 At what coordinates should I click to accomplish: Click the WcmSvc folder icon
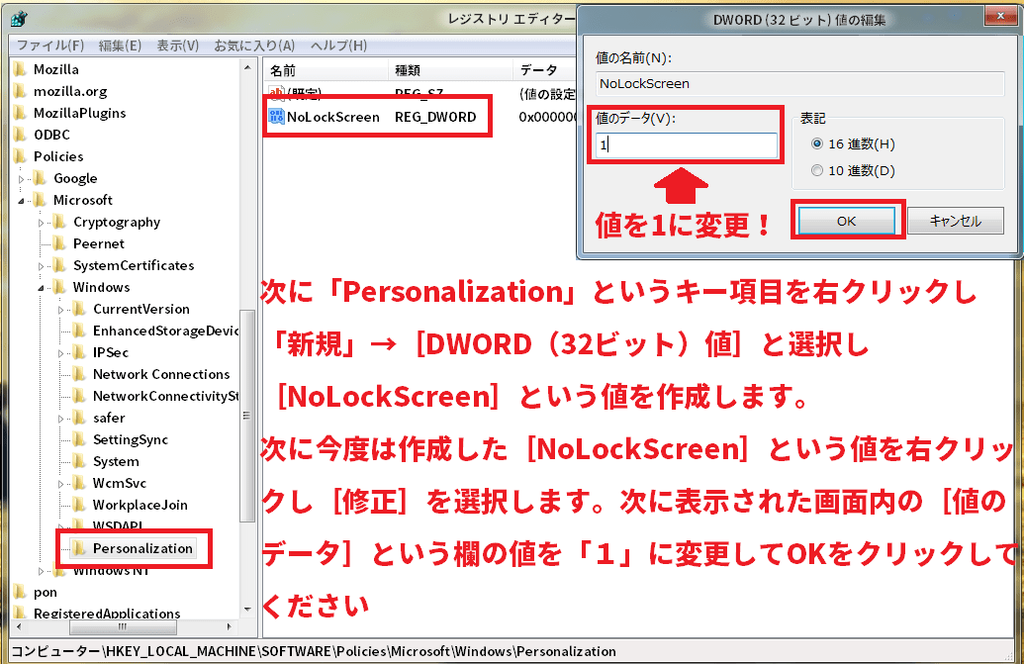(79, 483)
